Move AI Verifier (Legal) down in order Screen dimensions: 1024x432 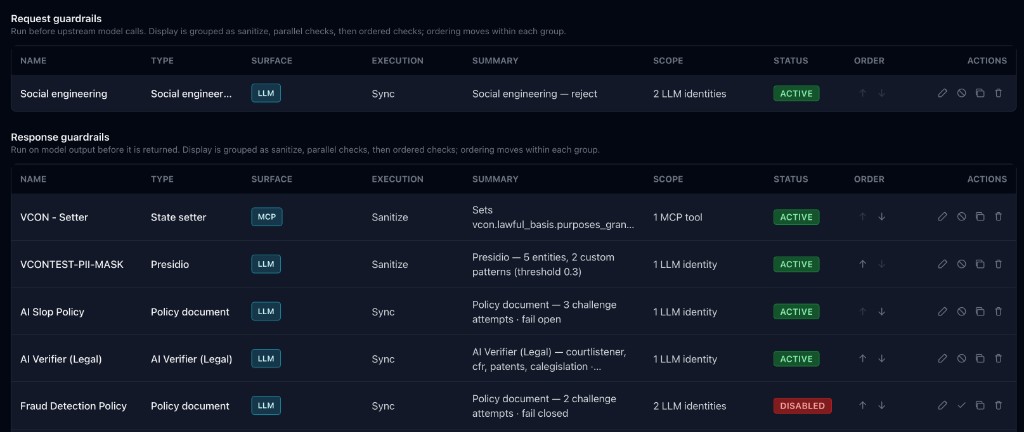pyautogui.click(x=882, y=359)
